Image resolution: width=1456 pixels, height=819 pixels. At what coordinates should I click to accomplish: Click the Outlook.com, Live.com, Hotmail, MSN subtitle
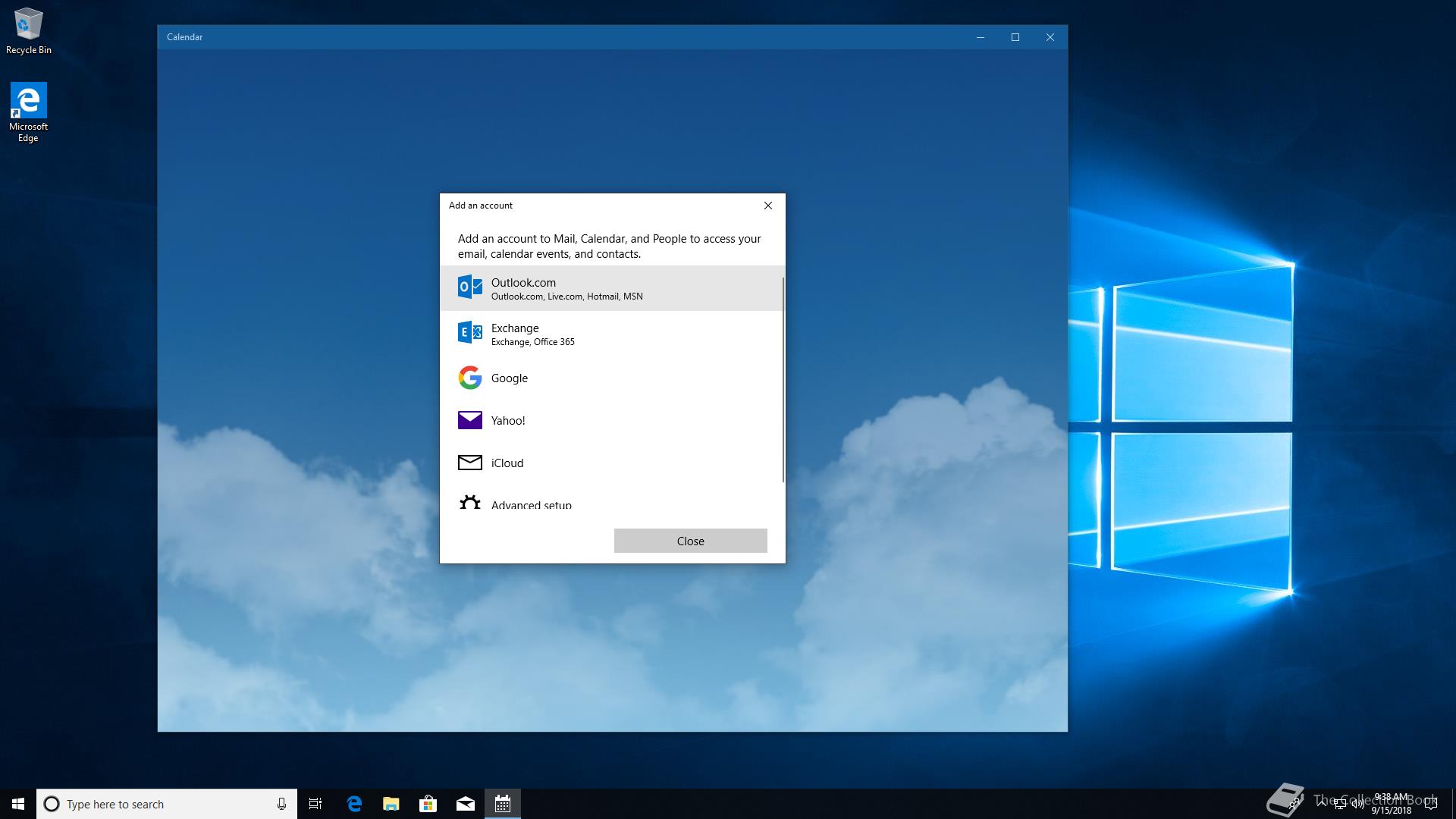click(x=567, y=297)
